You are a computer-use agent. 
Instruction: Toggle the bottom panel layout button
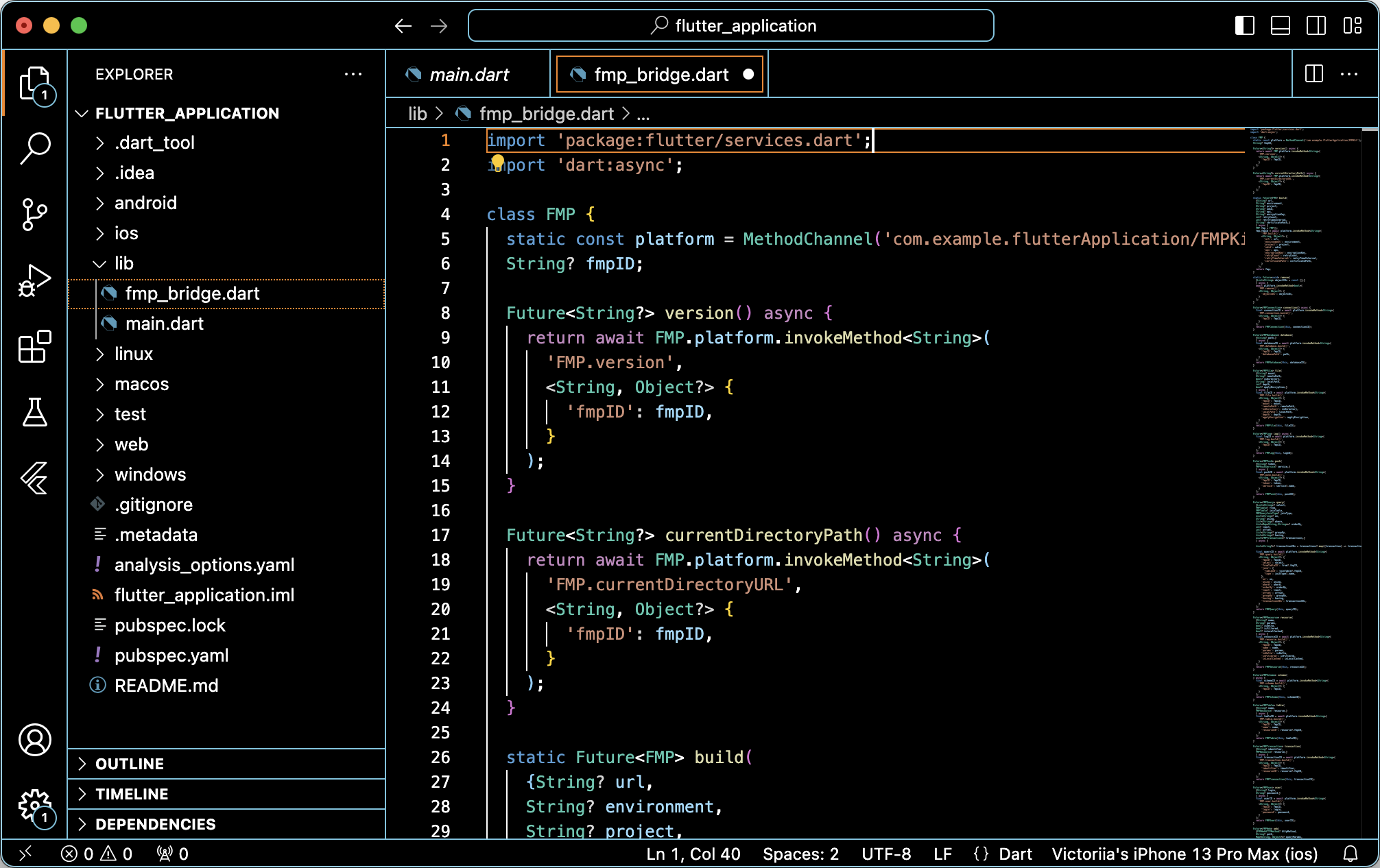point(1280,26)
